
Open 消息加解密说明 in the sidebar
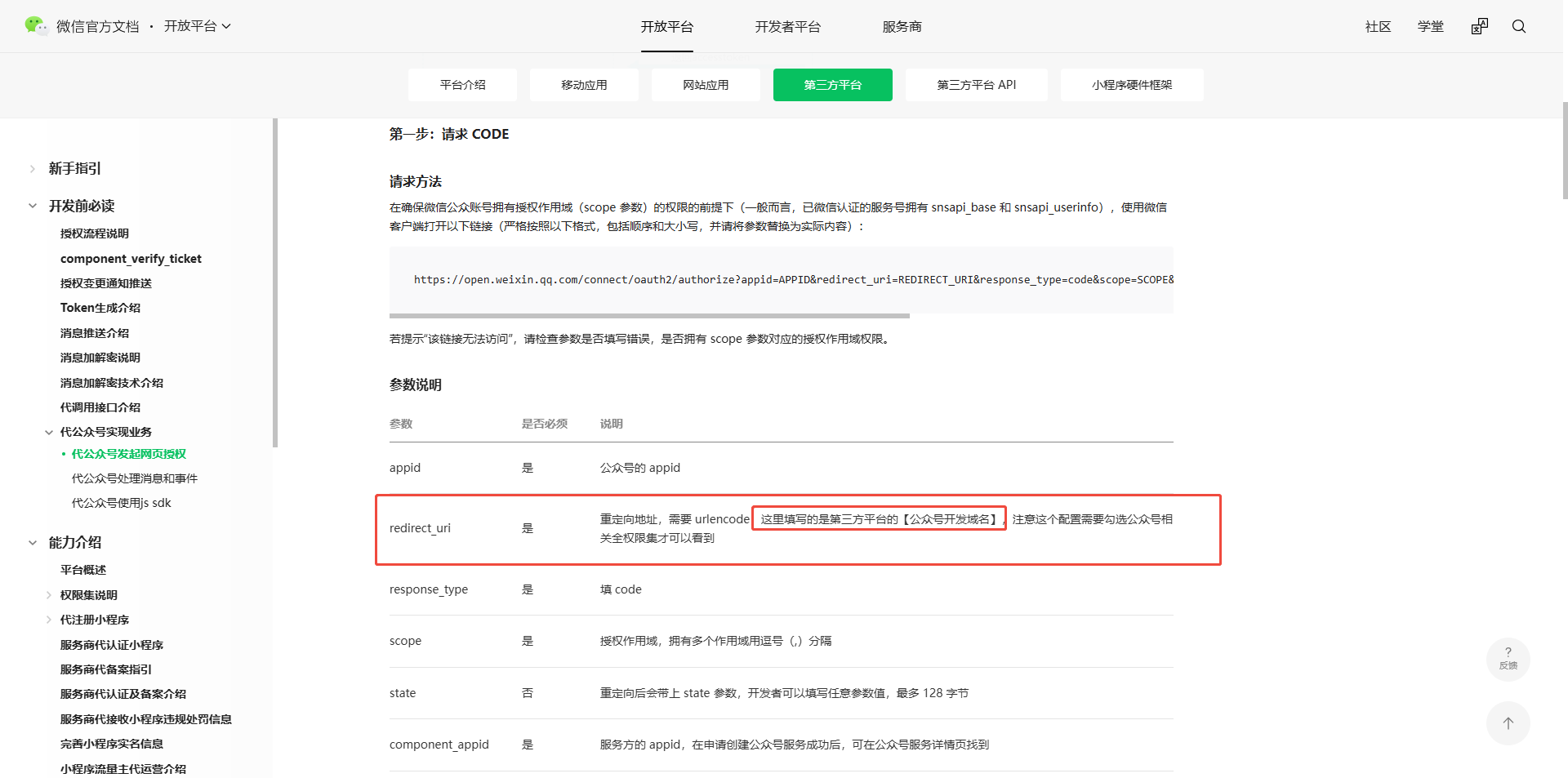coord(100,358)
